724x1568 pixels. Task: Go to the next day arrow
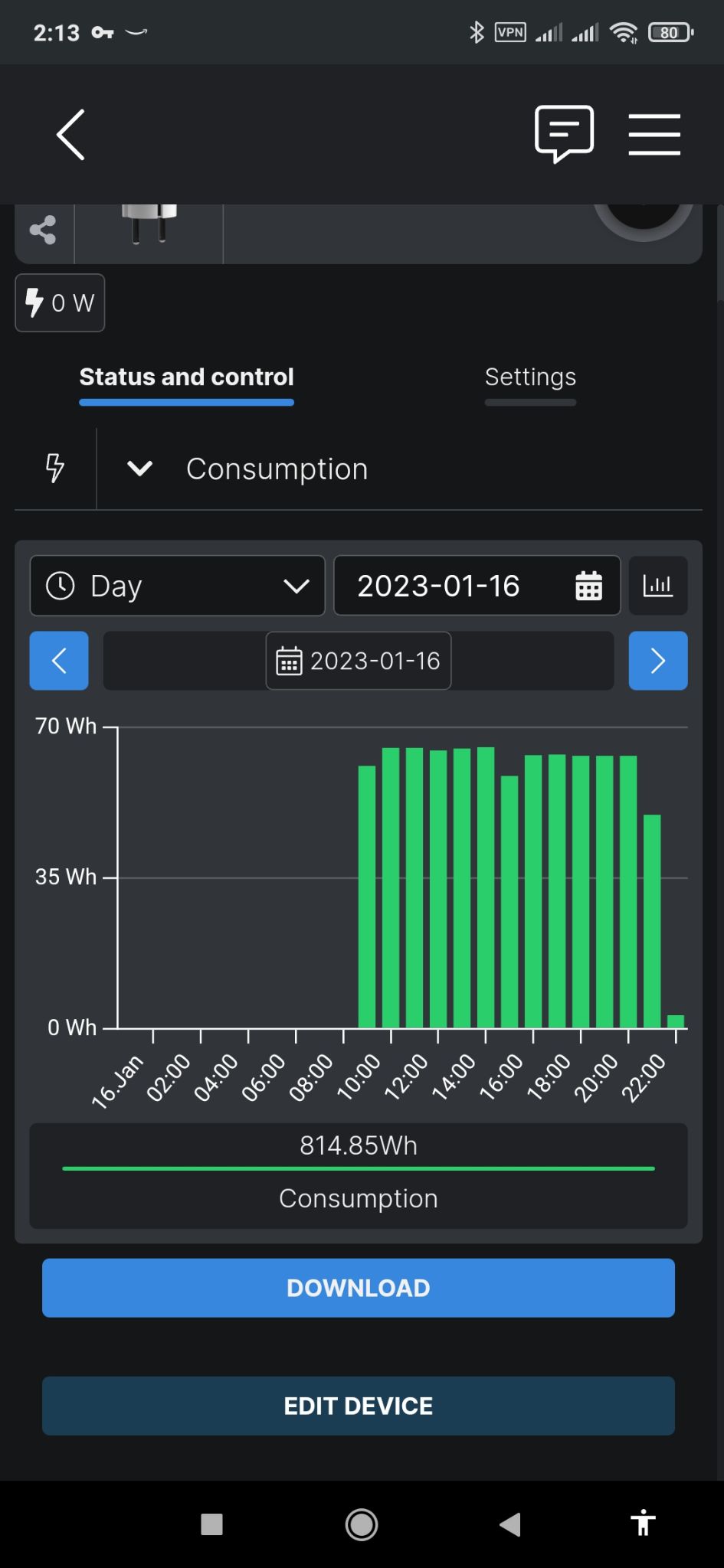[658, 661]
